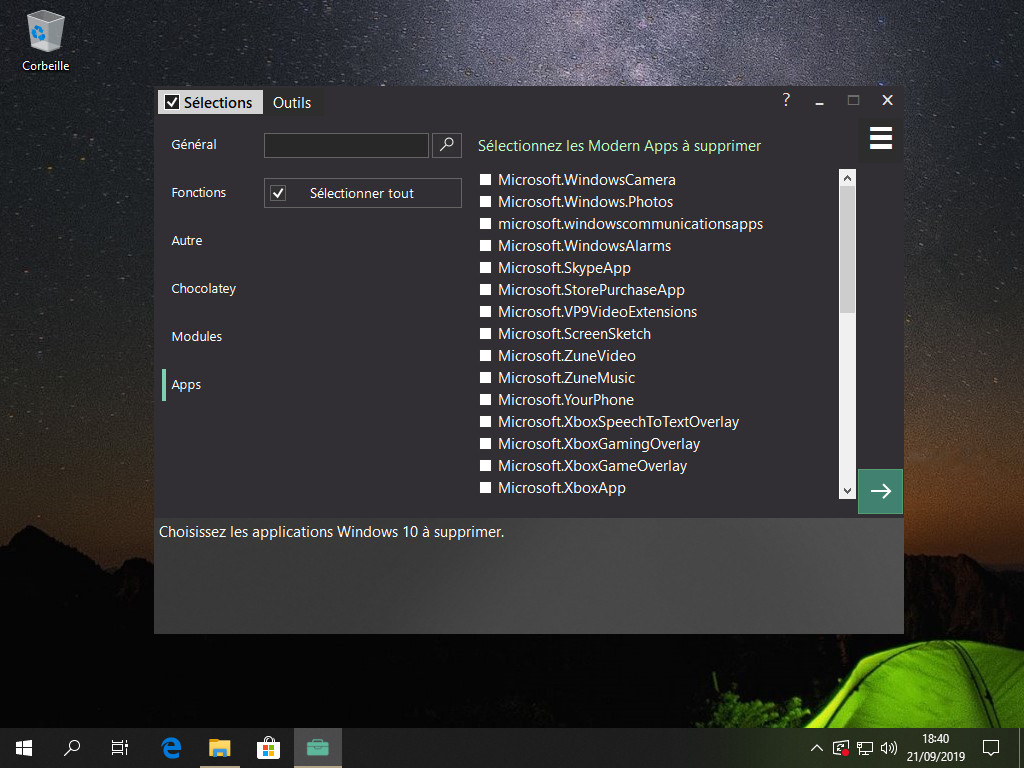
Task: Open the hamburger menu icon
Action: (x=880, y=138)
